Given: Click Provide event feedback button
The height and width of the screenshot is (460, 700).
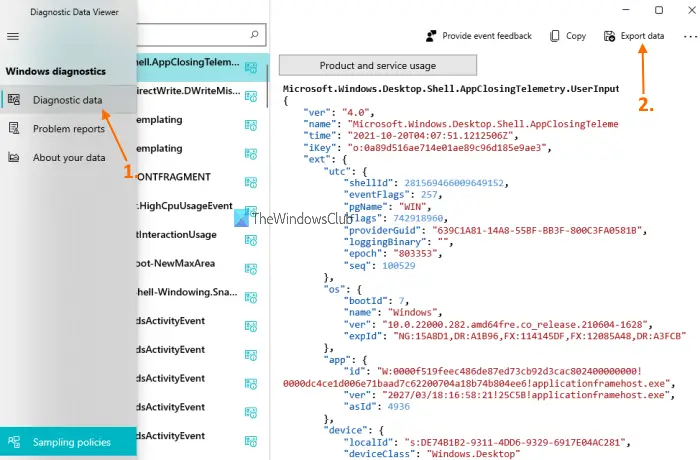Looking at the screenshot, I should coord(479,36).
